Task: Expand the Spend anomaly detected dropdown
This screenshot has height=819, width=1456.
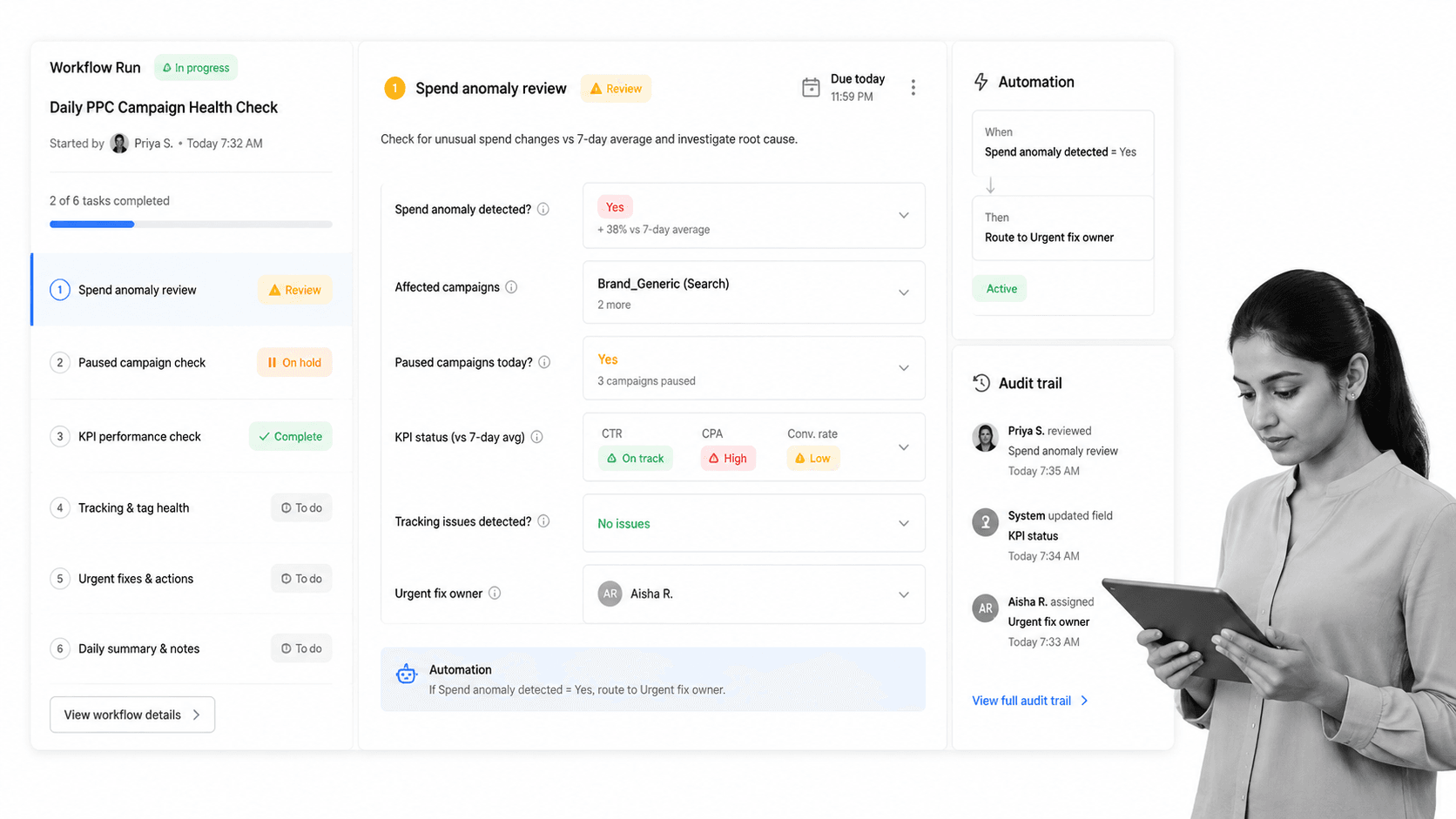Action: point(903,215)
